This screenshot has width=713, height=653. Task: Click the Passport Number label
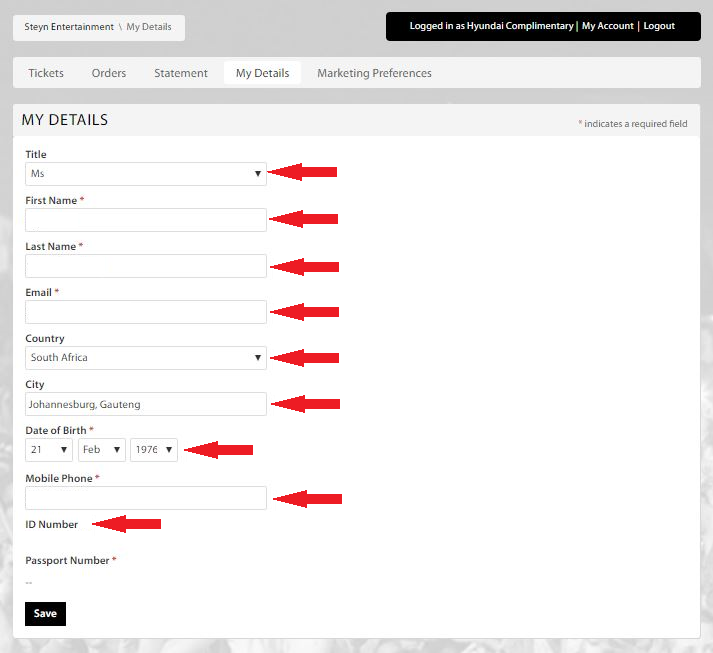(x=67, y=560)
